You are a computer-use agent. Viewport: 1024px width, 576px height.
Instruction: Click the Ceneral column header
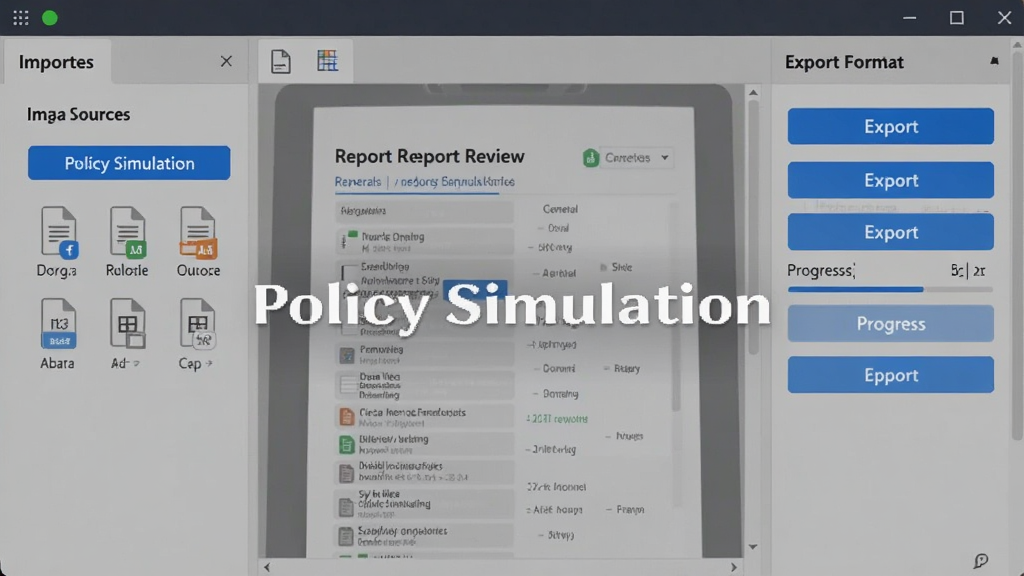click(x=560, y=209)
